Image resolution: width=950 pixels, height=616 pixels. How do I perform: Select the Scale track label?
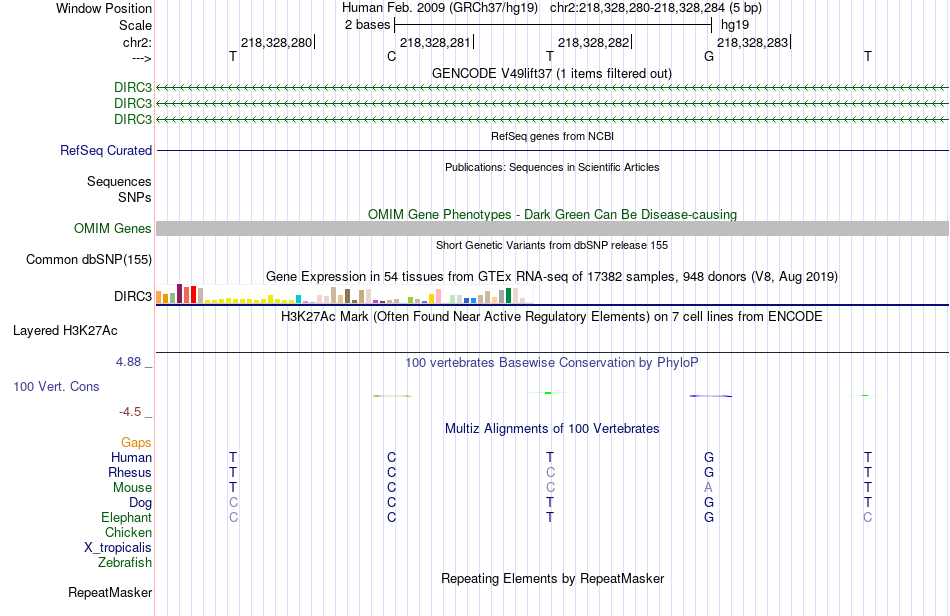[x=135, y=25]
